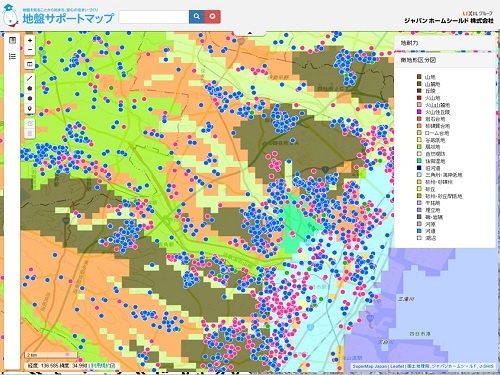
Task: Zoom in the map with plus button
Action: [x=30, y=40]
